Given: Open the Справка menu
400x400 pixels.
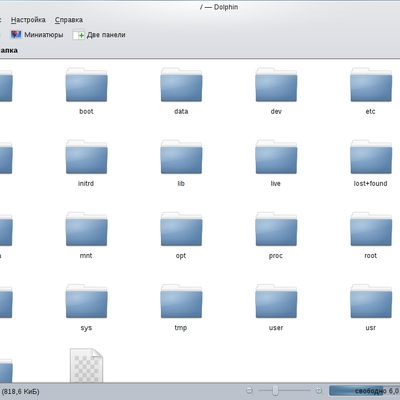Looking at the screenshot, I should coord(69,20).
